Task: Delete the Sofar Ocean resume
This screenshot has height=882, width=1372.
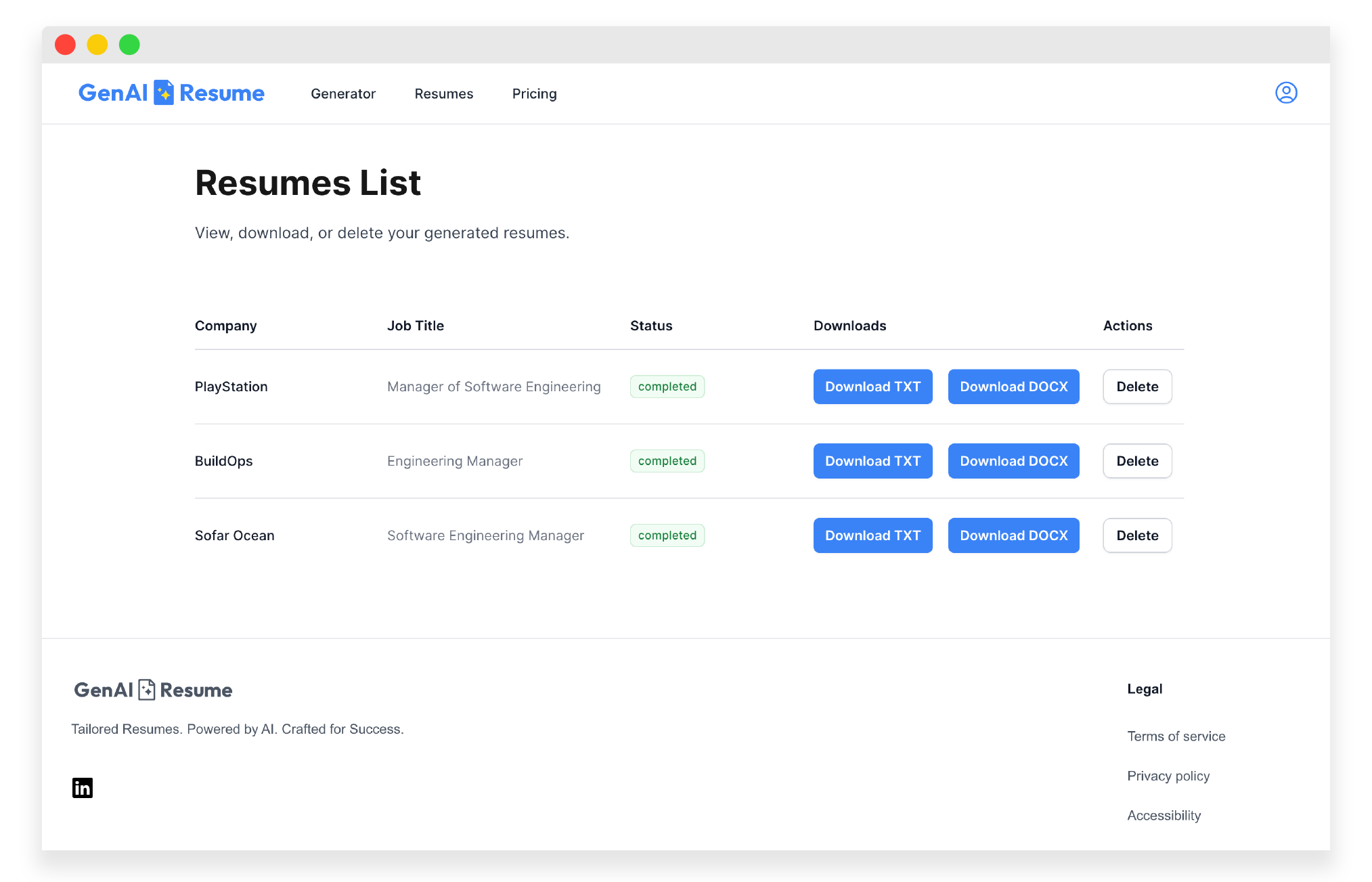Action: coord(1136,535)
